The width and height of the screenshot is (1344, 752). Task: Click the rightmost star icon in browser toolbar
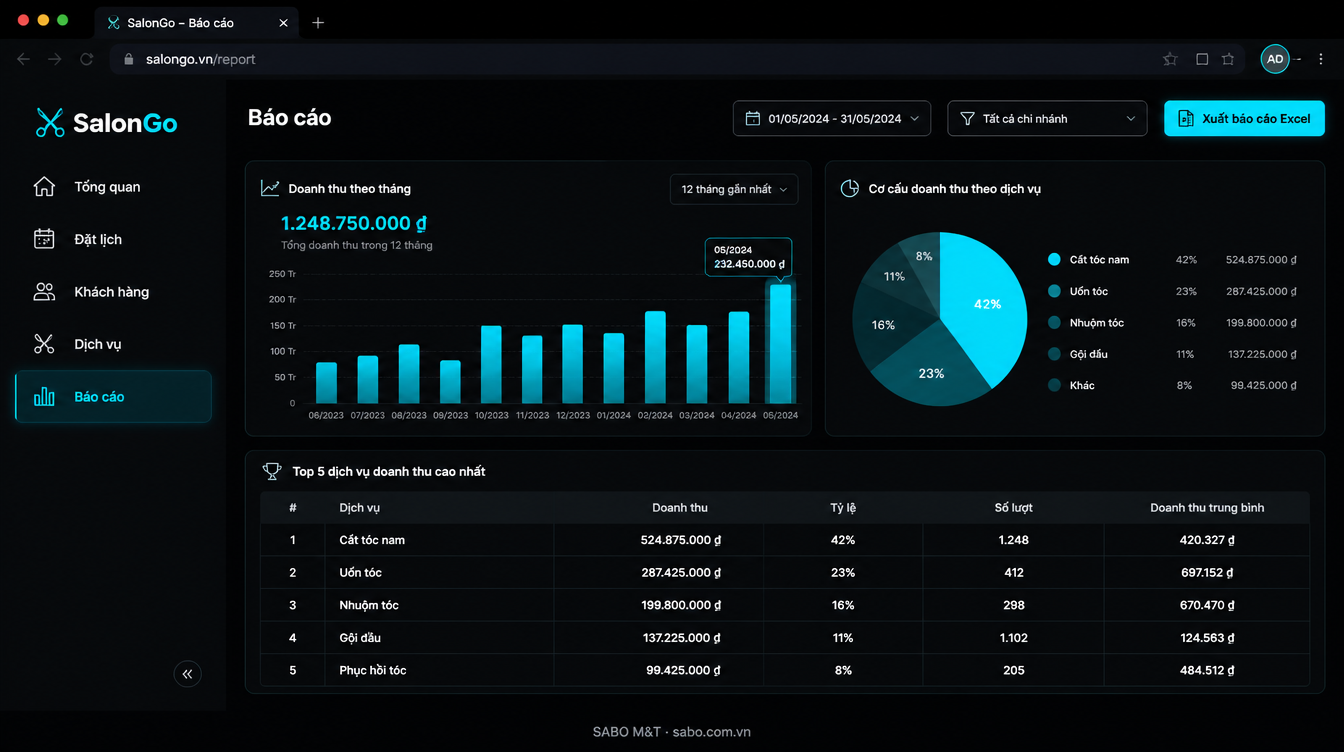(x=1228, y=59)
